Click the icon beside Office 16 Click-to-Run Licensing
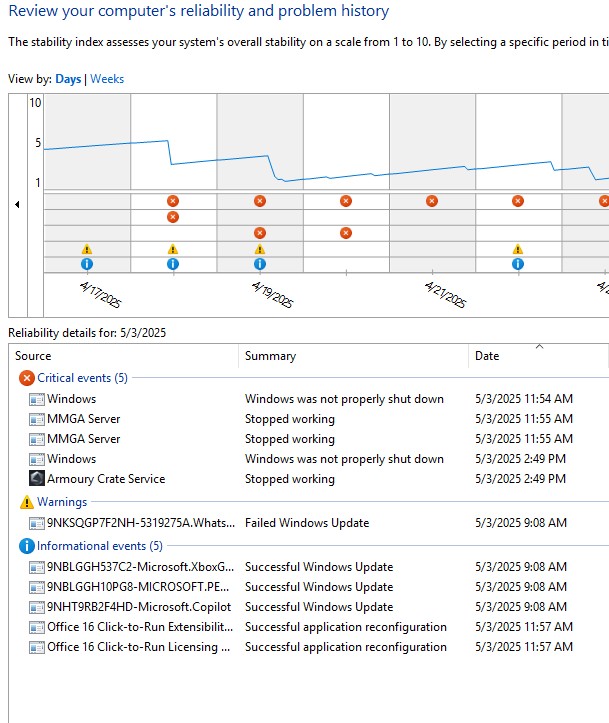The width and height of the screenshot is (609, 723). pos(36,647)
